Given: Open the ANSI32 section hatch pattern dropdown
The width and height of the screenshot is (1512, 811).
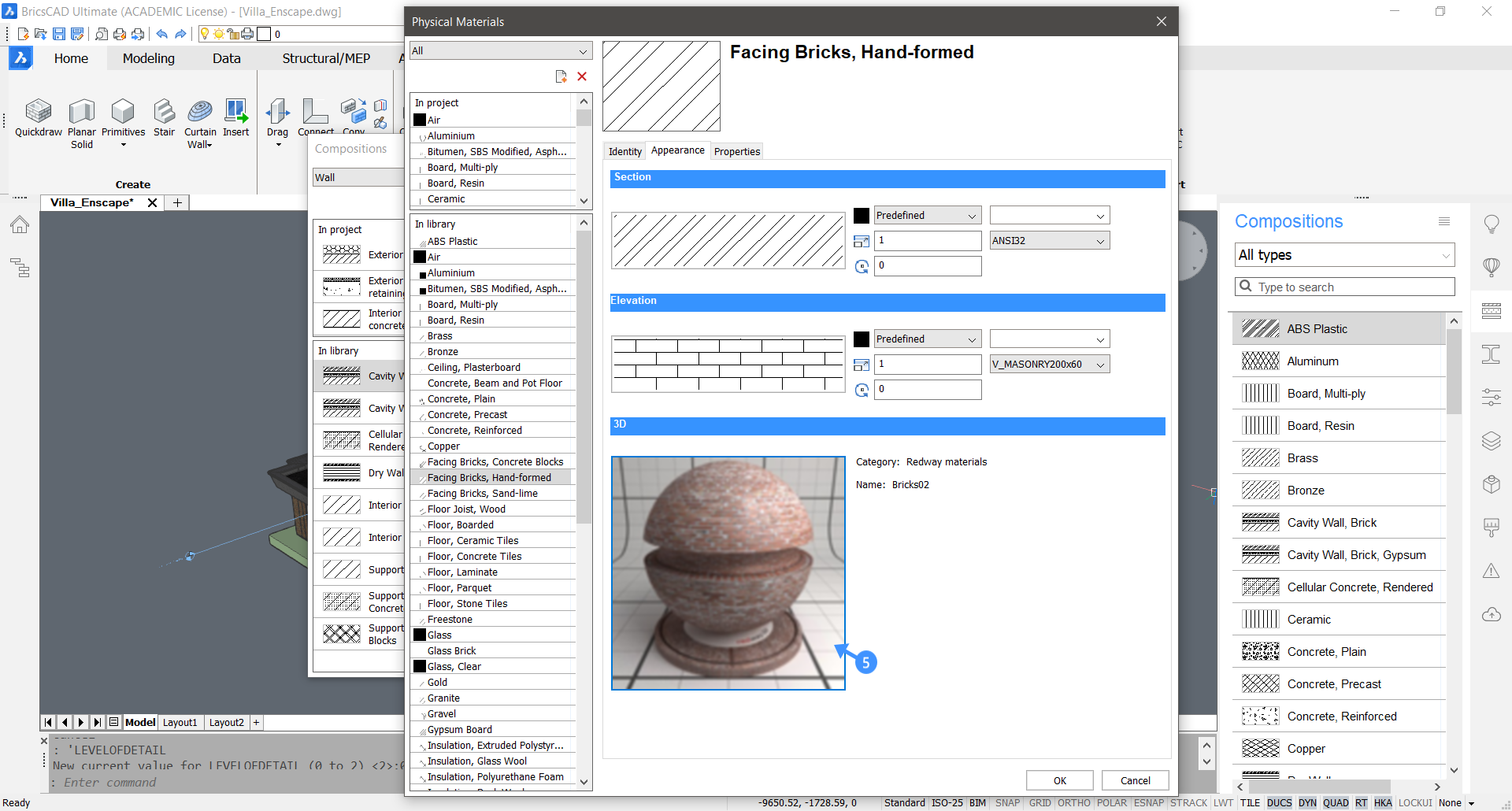Looking at the screenshot, I should pos(1048,240).
